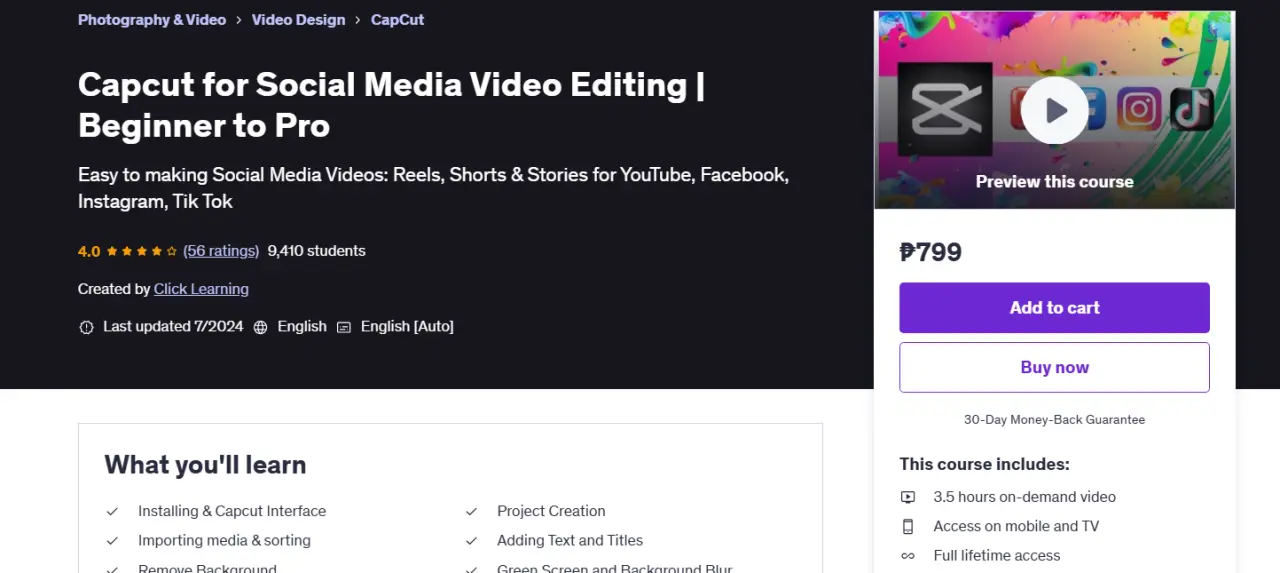Open the CapCut breadcrumb
This screenshot has width=1280, height=573.
[x=397, y=20]
